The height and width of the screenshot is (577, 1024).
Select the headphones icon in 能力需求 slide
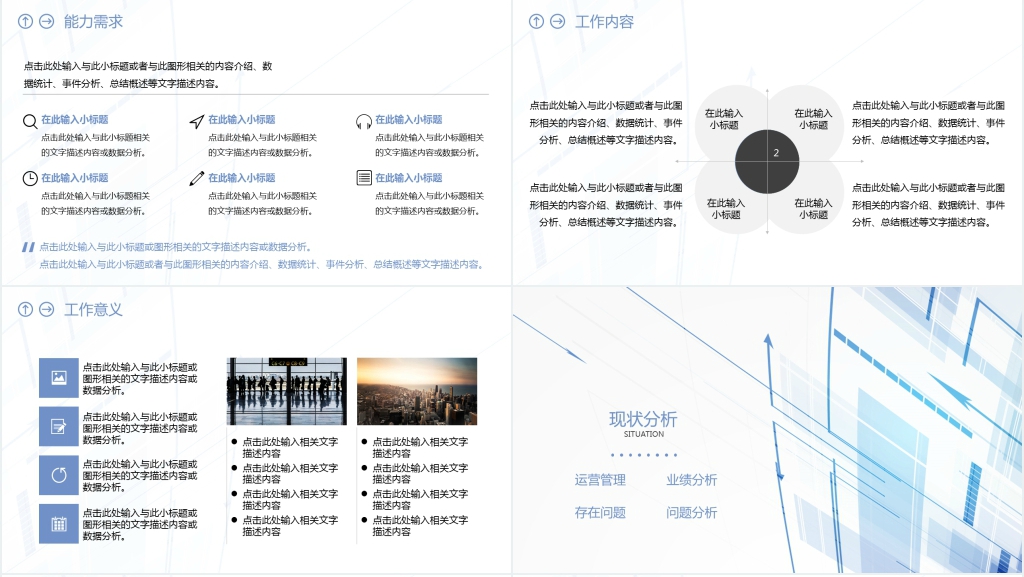coord(364,121)
